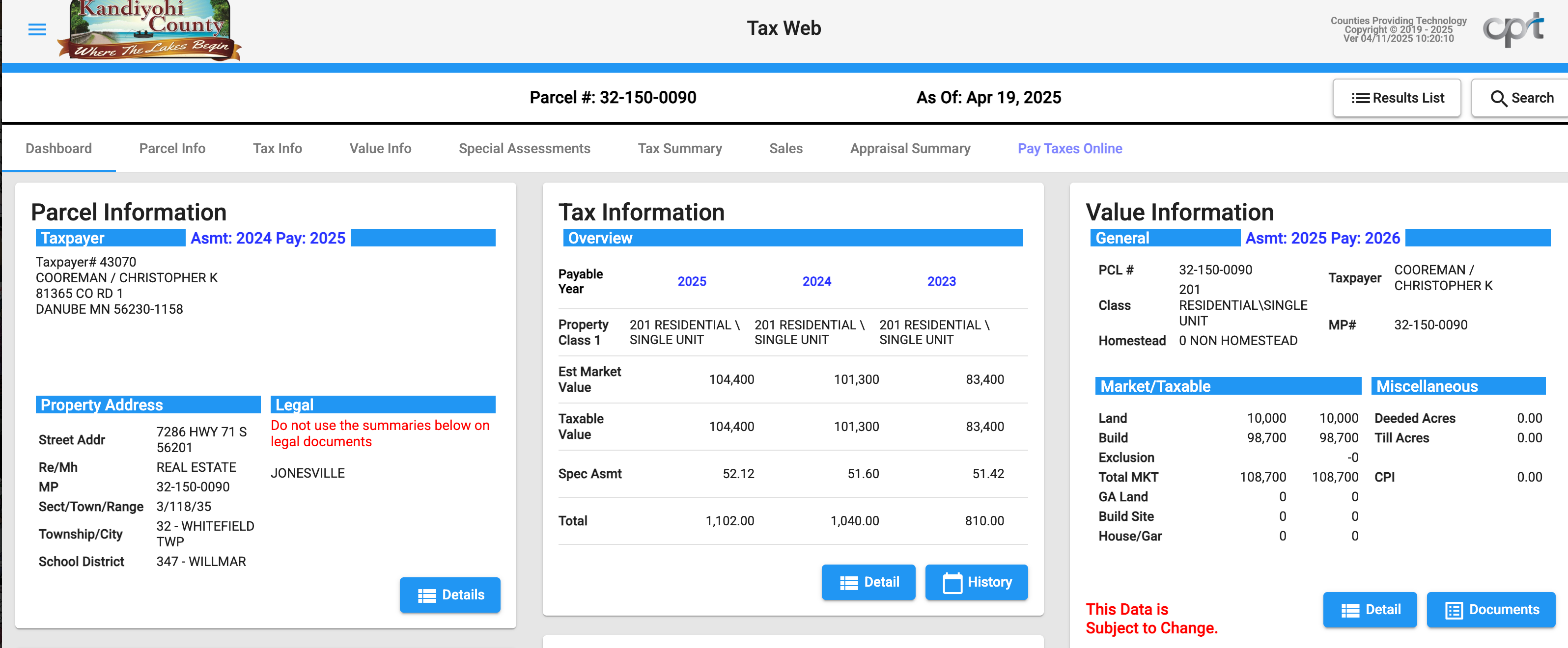
Task: Click the Sect/Town/Range value 3/118/35
Action: pos(183,506)
